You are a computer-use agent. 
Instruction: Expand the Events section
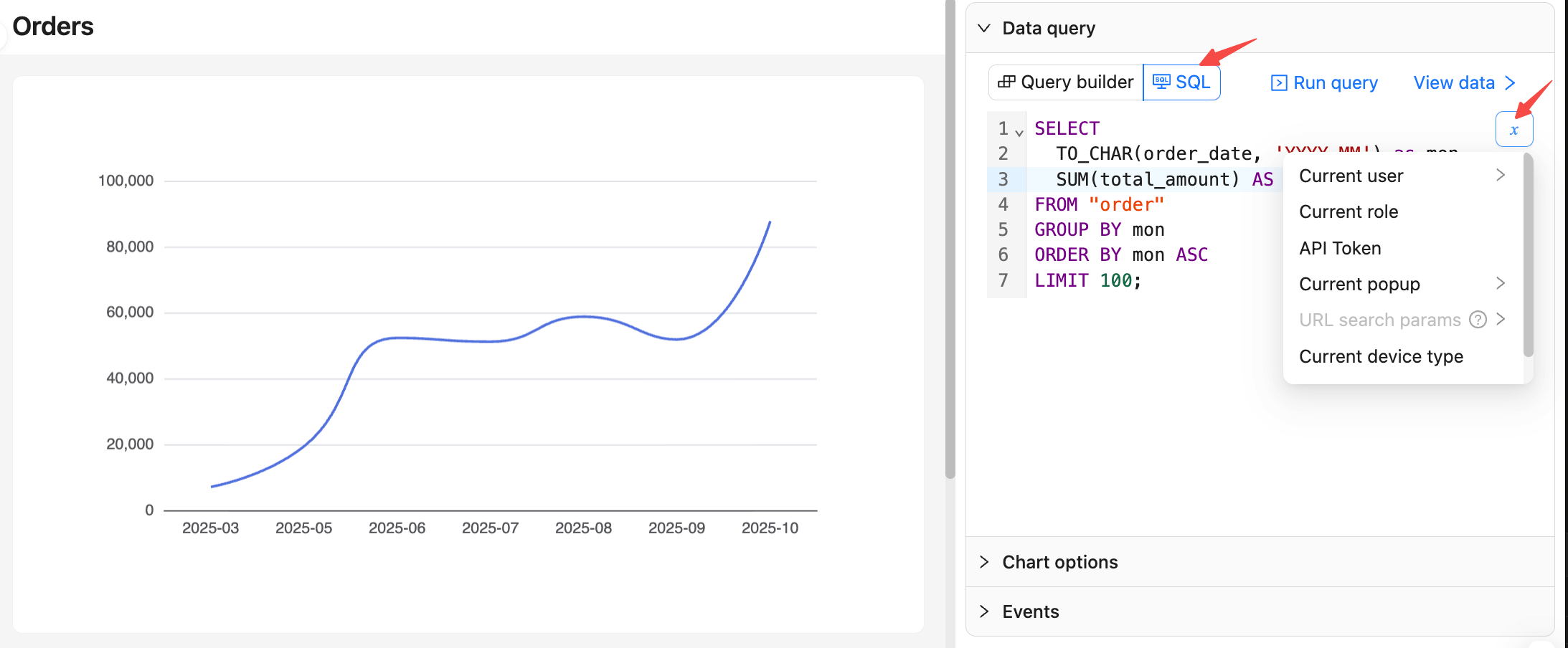1030,611
